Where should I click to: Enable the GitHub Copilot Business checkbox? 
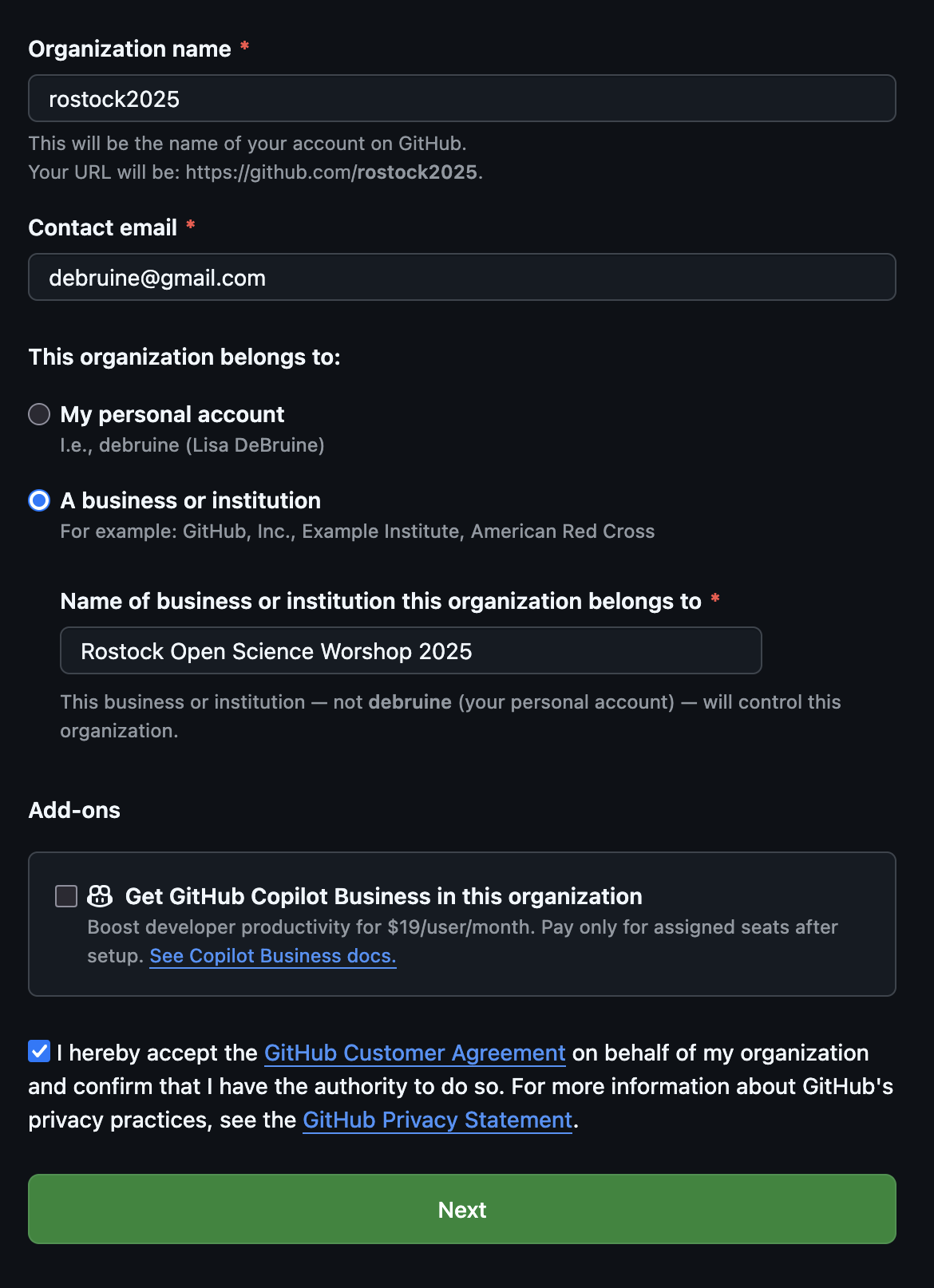[66, 896]
